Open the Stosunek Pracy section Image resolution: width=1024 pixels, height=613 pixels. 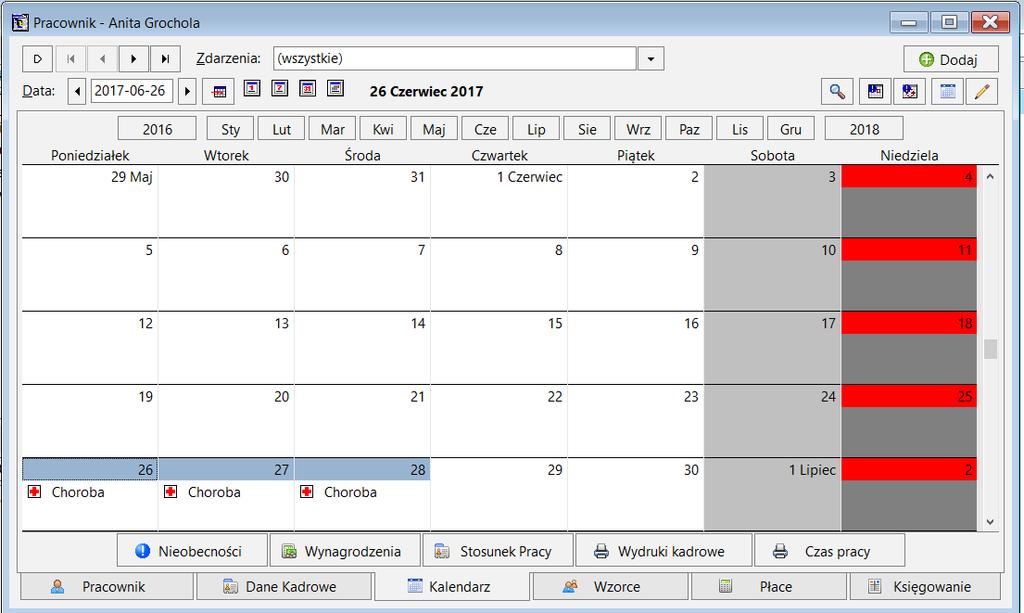(x=498, y=550)
